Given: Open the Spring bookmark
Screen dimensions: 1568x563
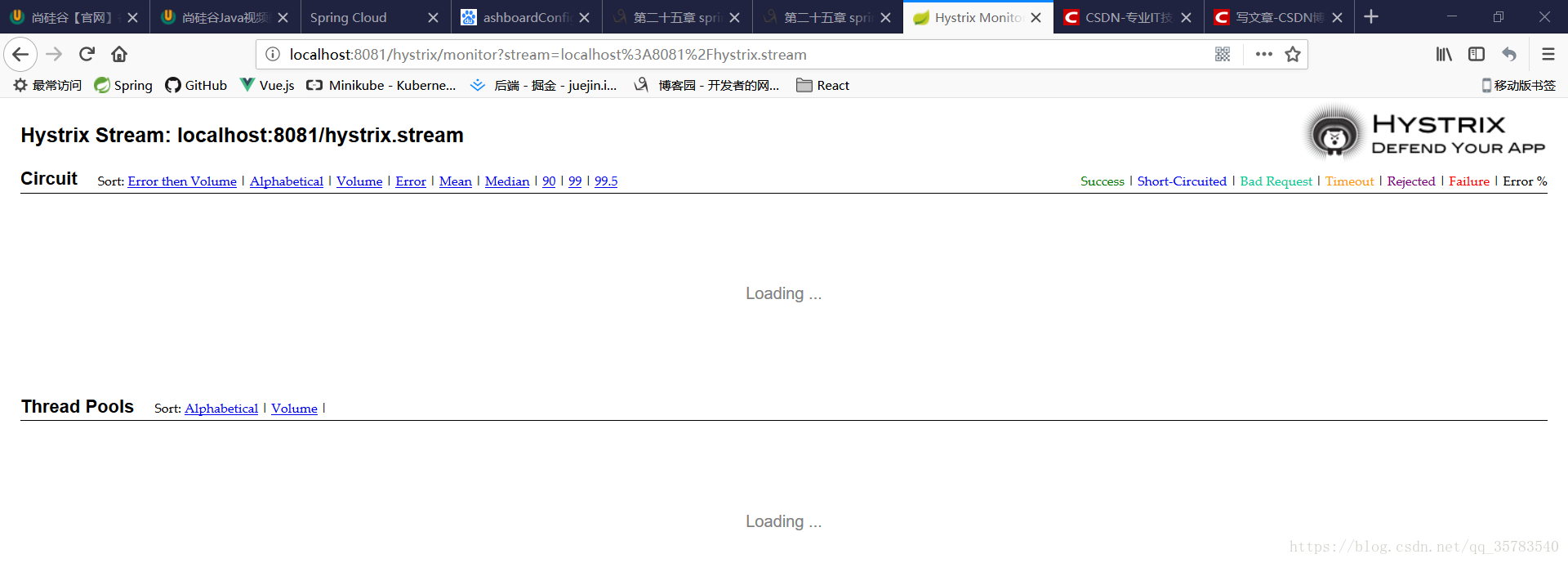Looking at the screenshot, I should point(123,85).
